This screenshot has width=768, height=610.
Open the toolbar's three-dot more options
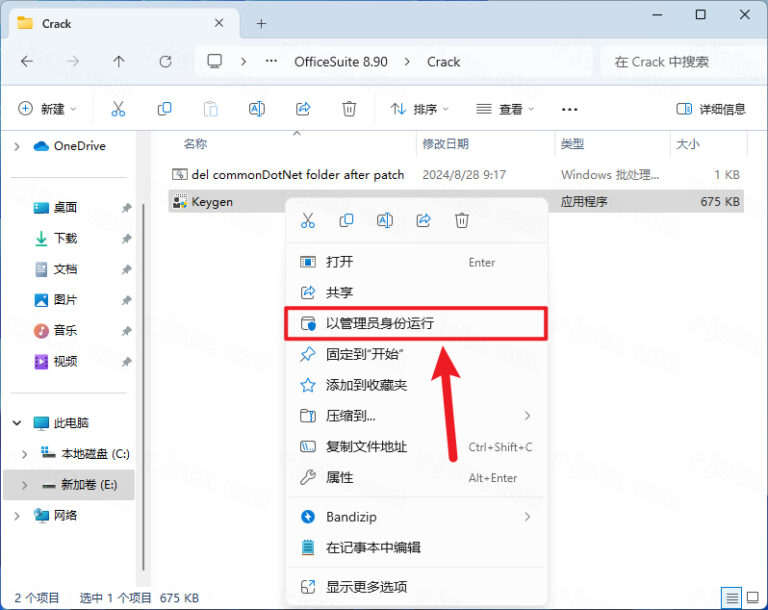coord(570,109)
